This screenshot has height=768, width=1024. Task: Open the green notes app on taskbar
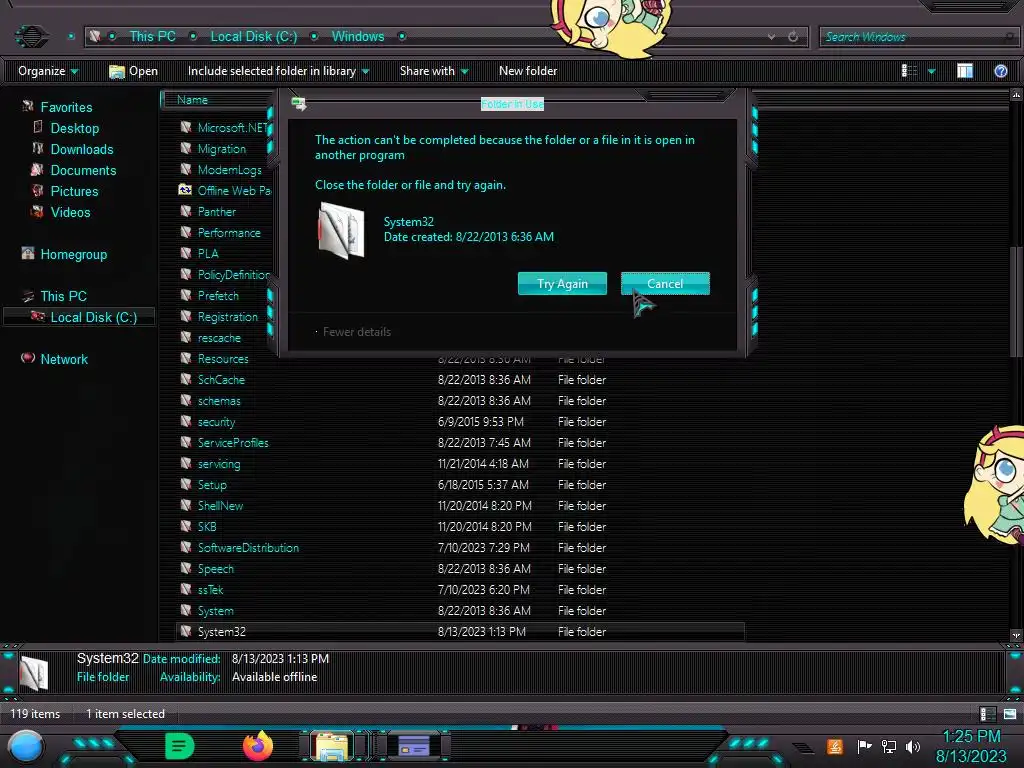179,746
